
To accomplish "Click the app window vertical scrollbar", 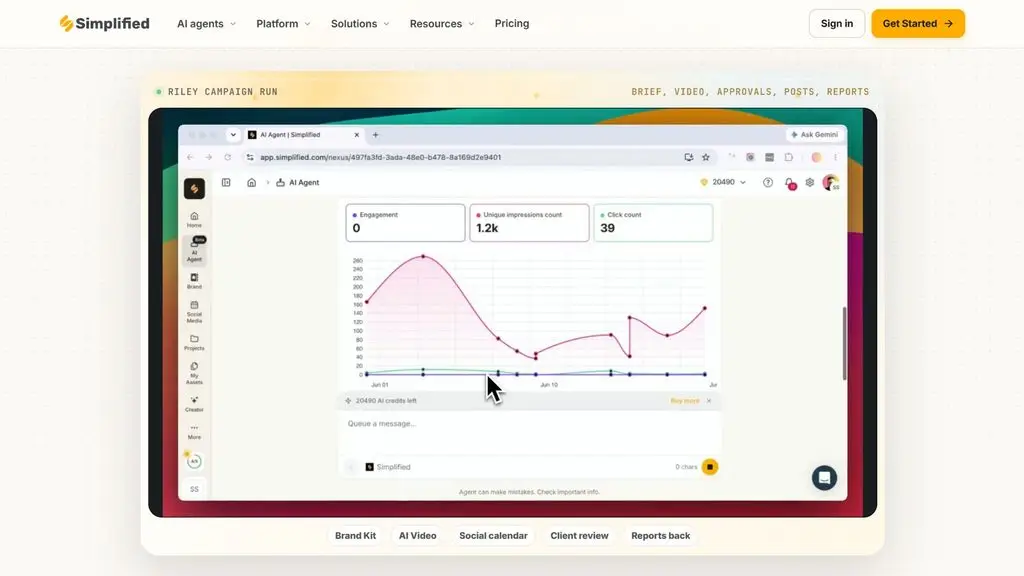I will pyautogui.click(x=844, y=343).
